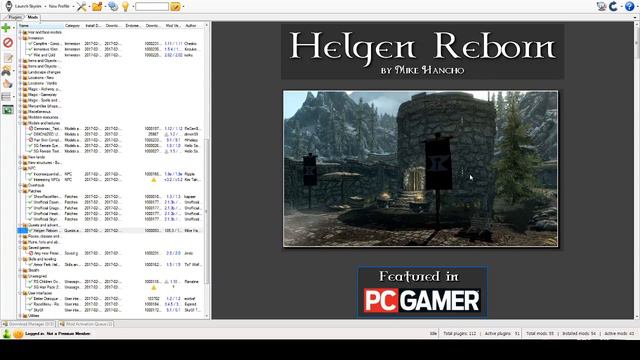Click the green plus add-mod icon
Screen dimensions: 640x360
(x=6, y=28)
